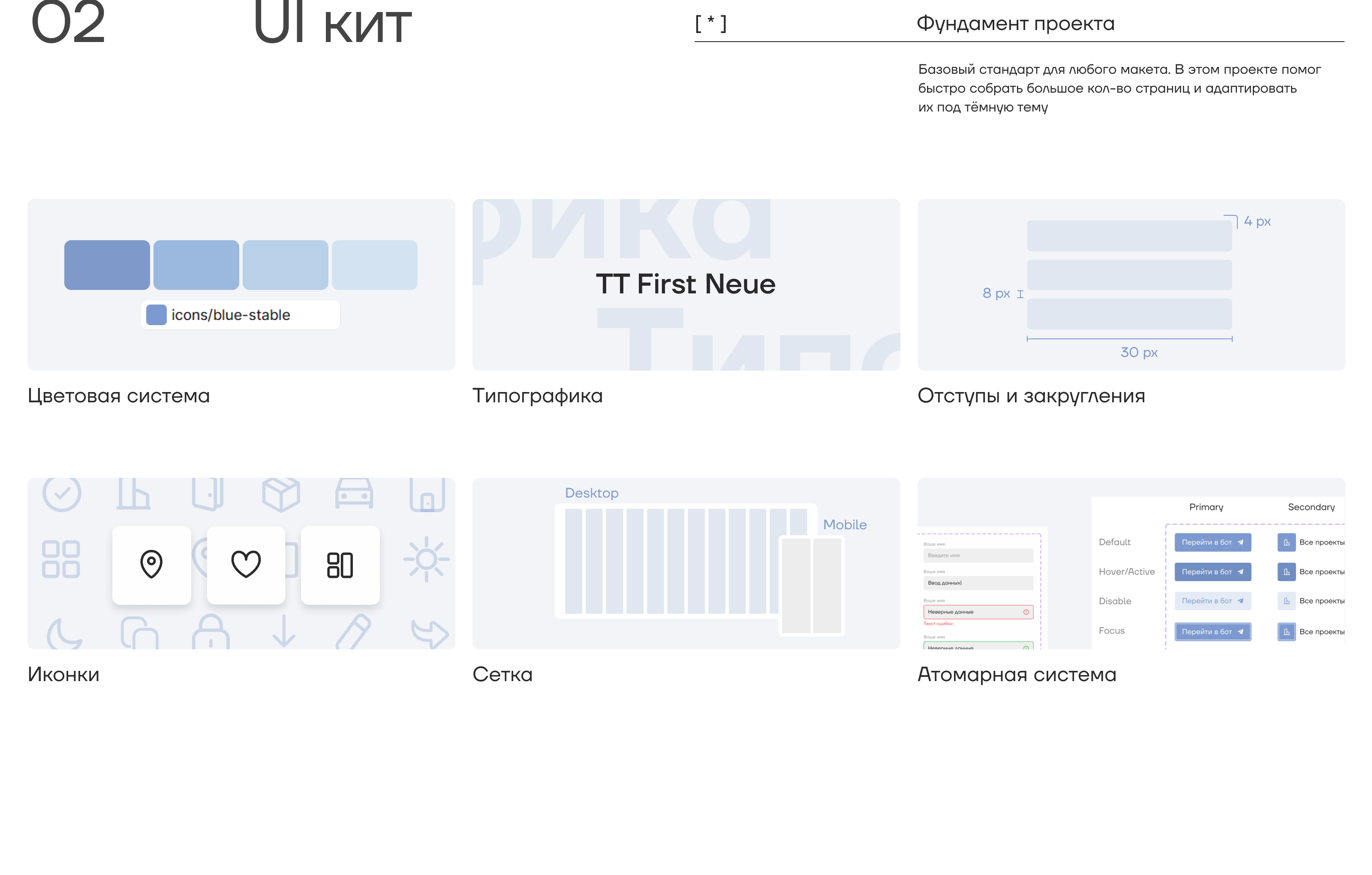Click the faded padlock icon
1372x875 pixels.
211,632
